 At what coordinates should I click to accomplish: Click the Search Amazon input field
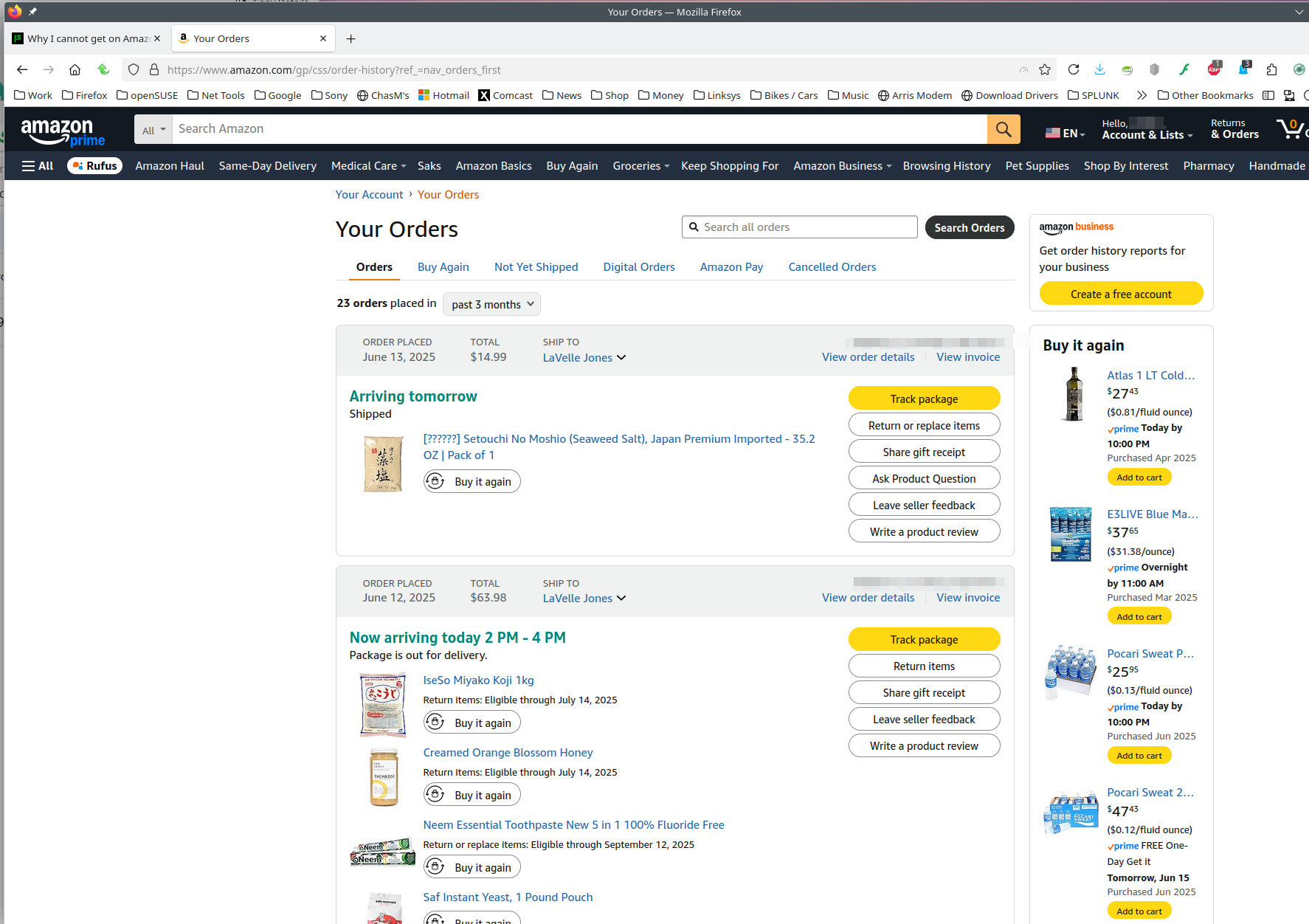point(579,129)
